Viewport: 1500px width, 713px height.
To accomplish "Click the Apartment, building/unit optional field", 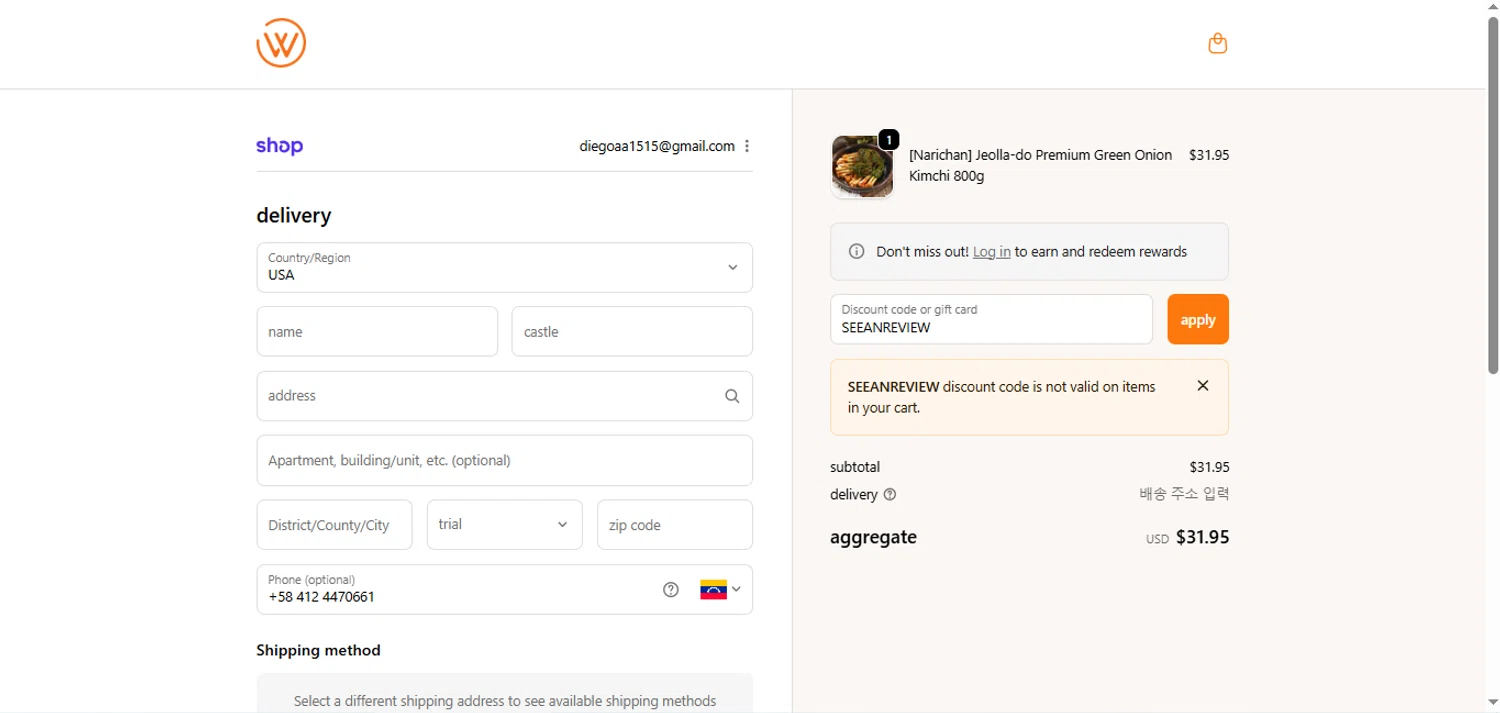I will pyautogui.click(x=504, y=460).
